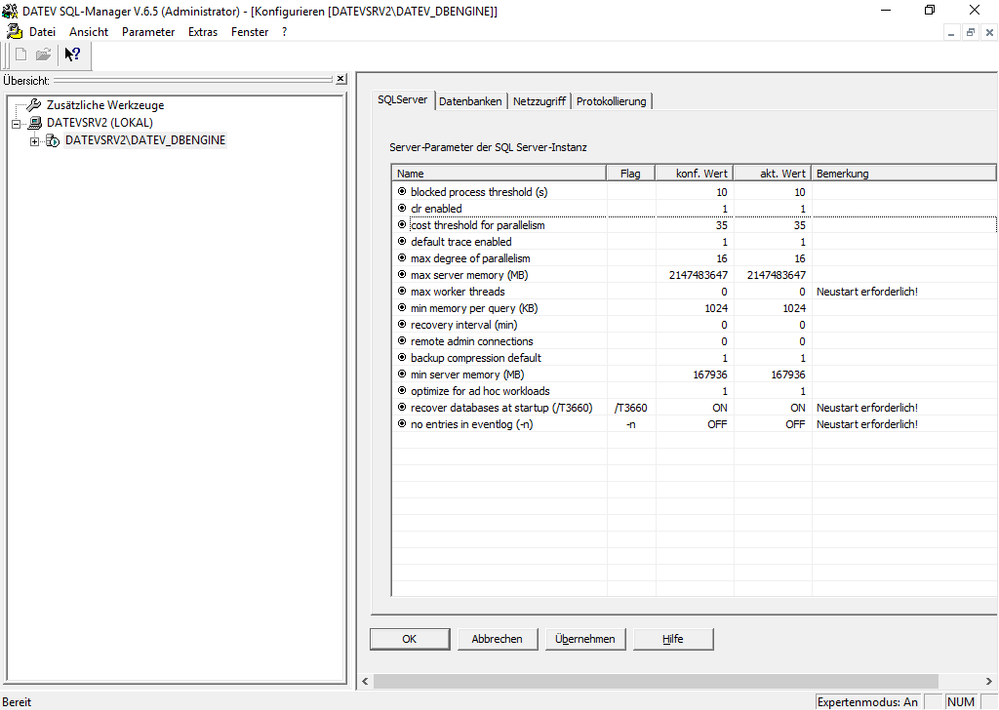
Task: Switch to the Netzzugriff tab
Action: pyautogui.click(x=539, y=101)
